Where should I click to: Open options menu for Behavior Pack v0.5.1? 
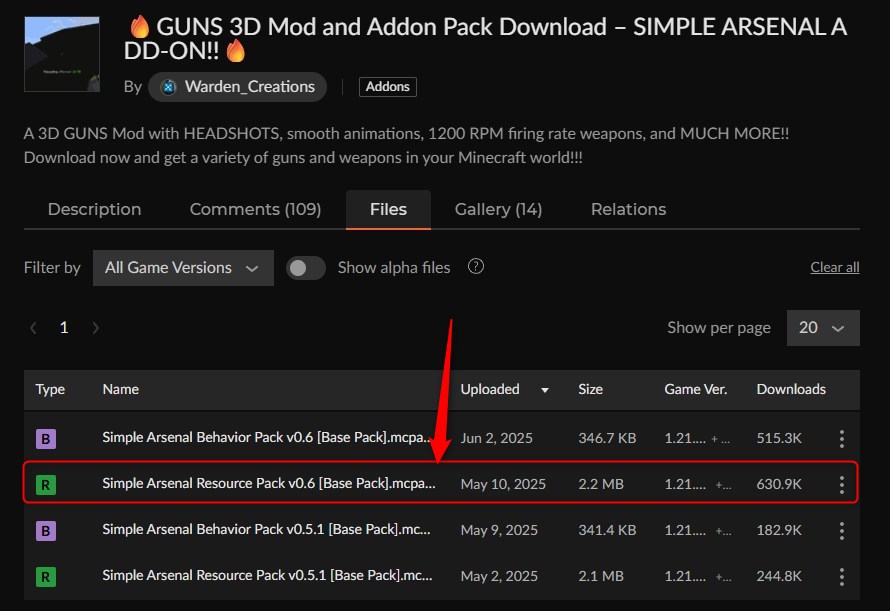pyautogui.click(x=841, y=530)
